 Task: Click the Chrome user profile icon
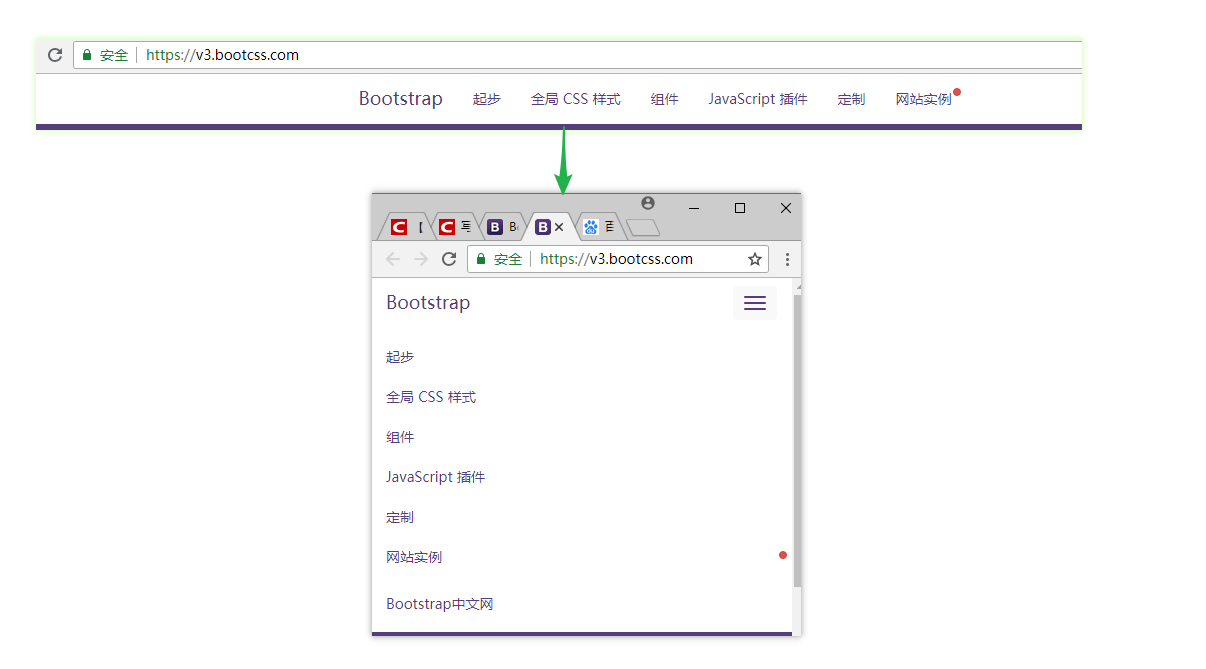648,203
